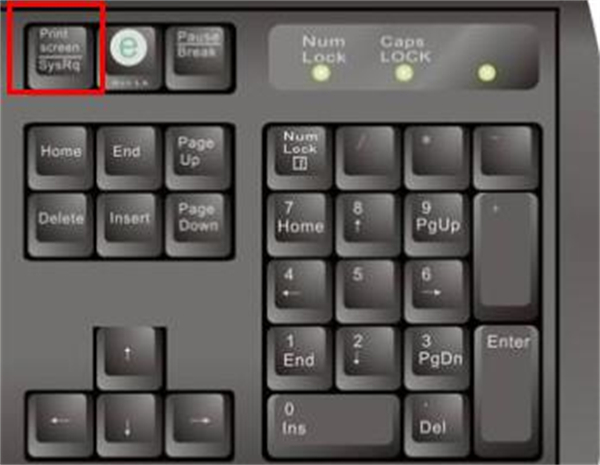Click the down arrow key
The width and height of the screenshot is (600, 465).
[x=129, y=425]
